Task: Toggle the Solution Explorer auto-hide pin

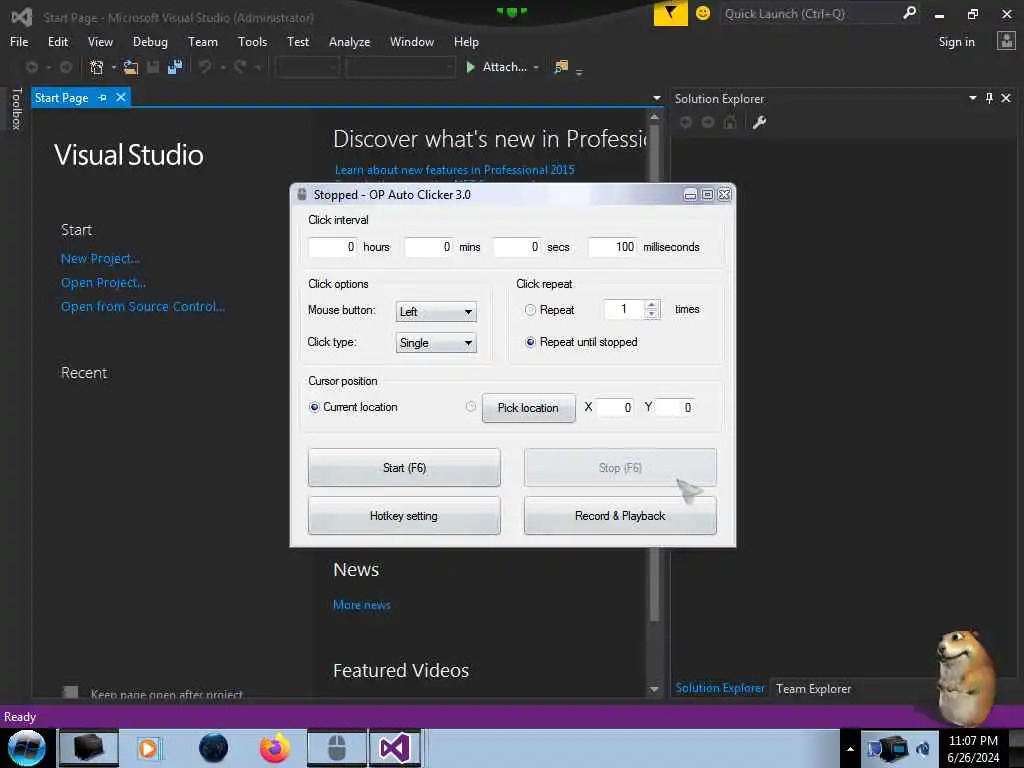Action: tap(989, 98)
